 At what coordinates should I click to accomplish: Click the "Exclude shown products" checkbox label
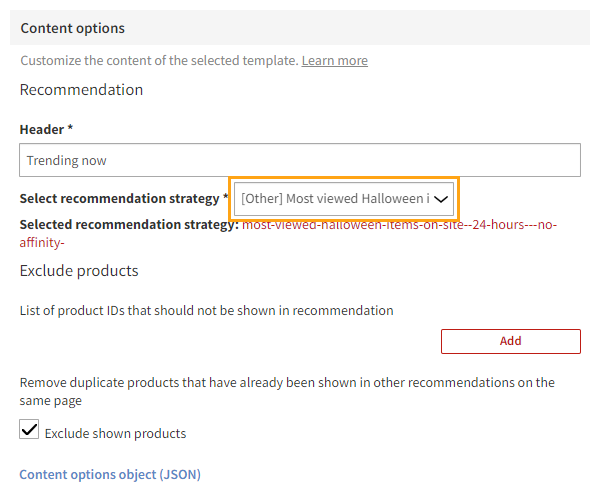point(115,433)
